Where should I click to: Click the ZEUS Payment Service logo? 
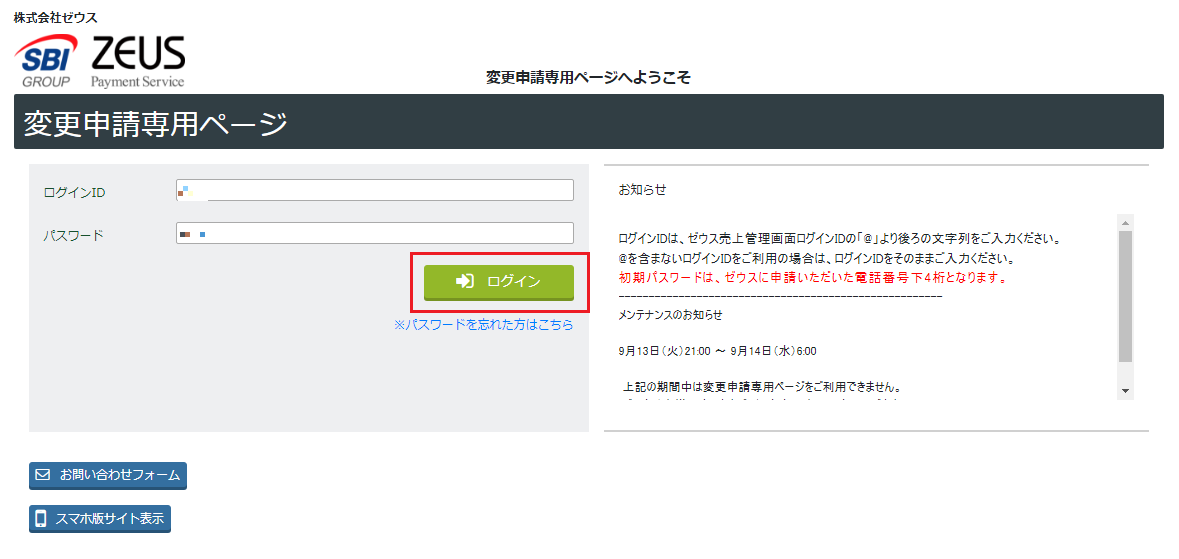pos(137,62)
